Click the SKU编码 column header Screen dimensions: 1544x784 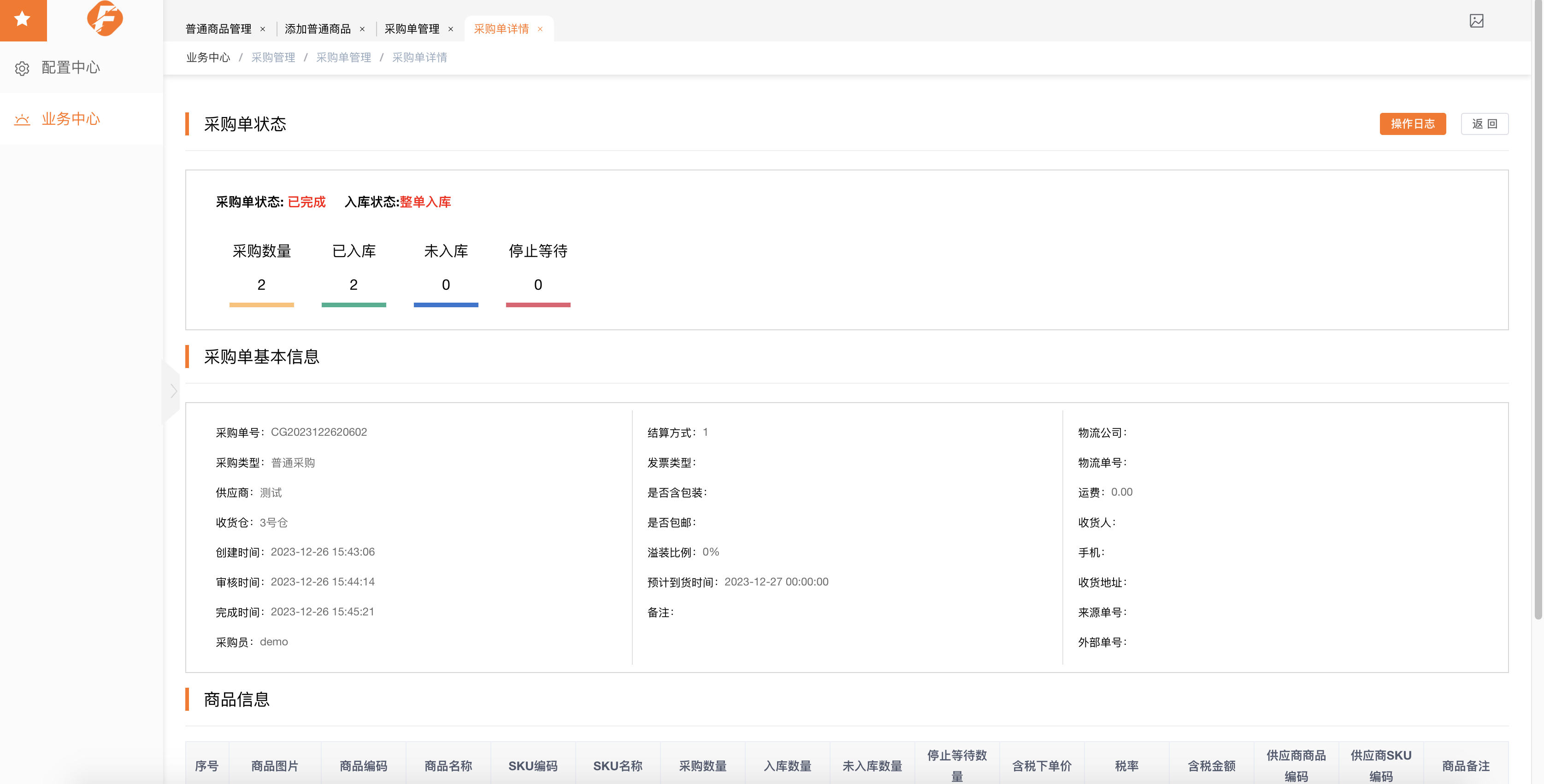tap(533, 766)
